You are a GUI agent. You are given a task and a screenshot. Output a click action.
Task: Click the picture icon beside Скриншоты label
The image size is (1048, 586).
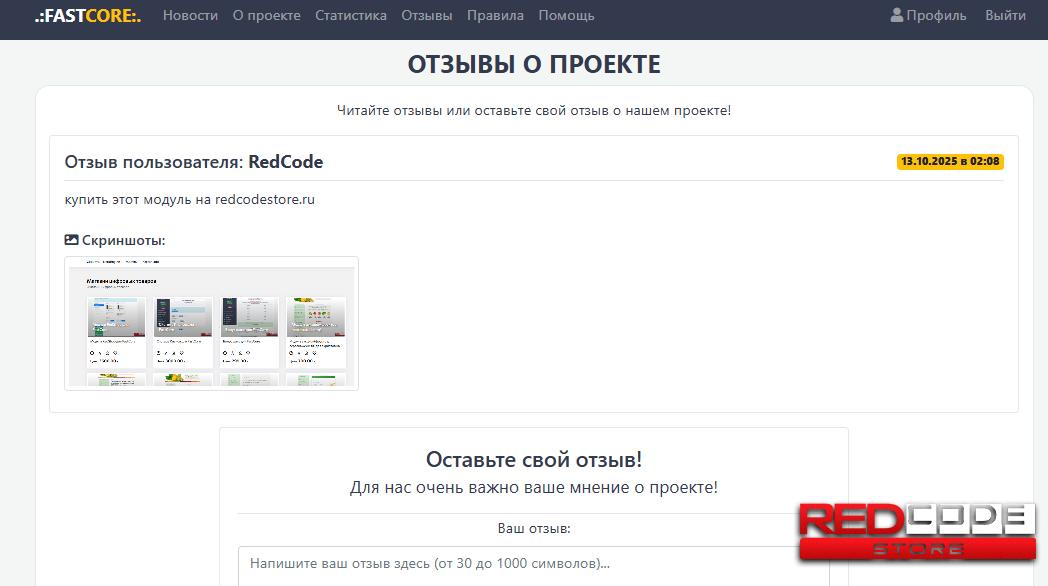70,240
